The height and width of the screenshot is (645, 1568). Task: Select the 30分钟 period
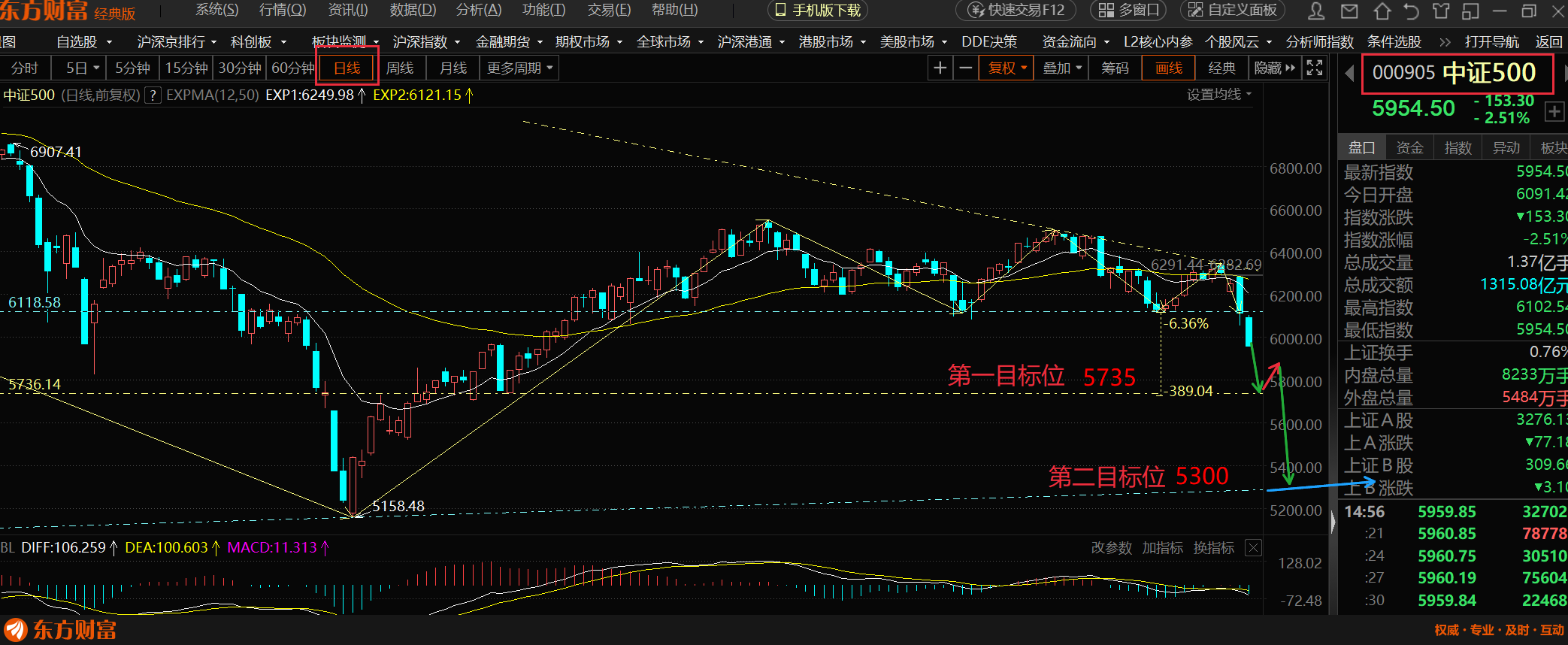pos(240,68)
